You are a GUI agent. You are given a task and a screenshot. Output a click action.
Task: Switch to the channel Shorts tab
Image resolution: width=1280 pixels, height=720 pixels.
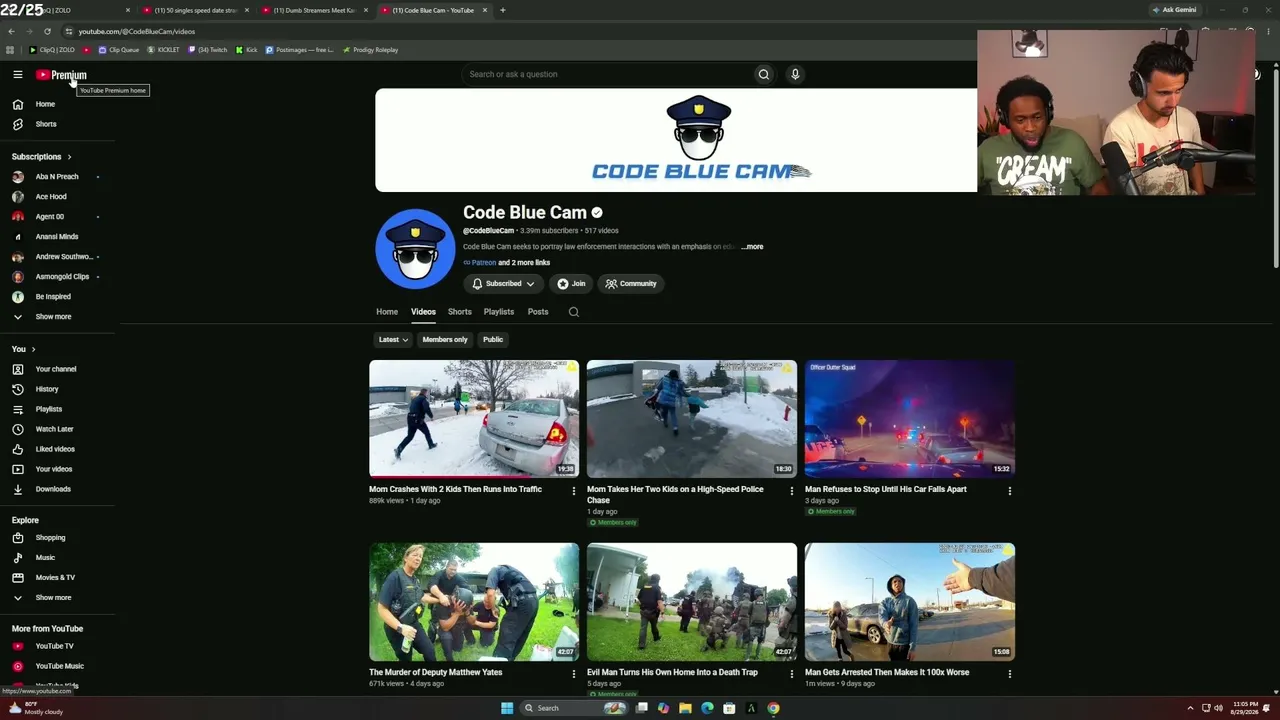(x=460, y=312)
